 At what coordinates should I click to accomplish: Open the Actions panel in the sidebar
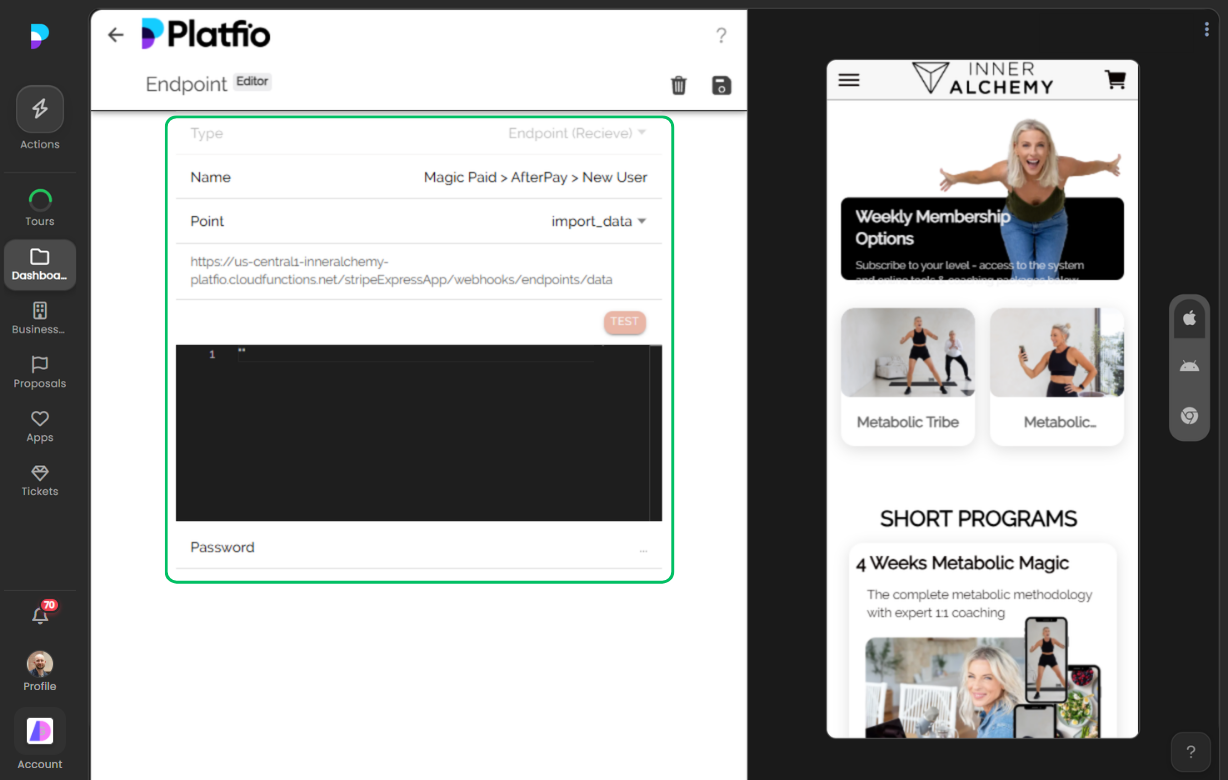[39, 118]
